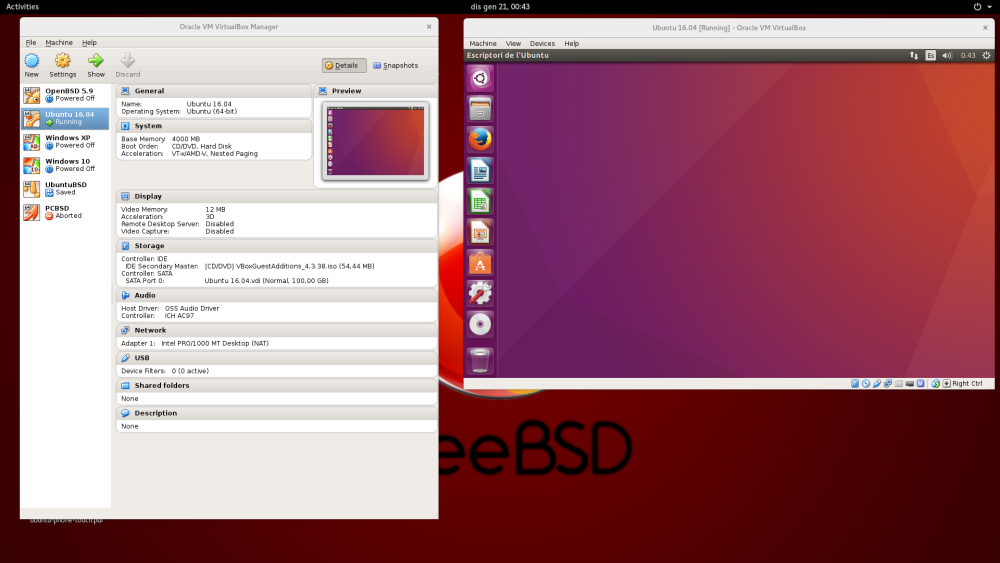Open Ubuntu Software from the launcher
The width and height of the screenshot is (1000, 563).
pyautogui.click(x=480, y=263)
